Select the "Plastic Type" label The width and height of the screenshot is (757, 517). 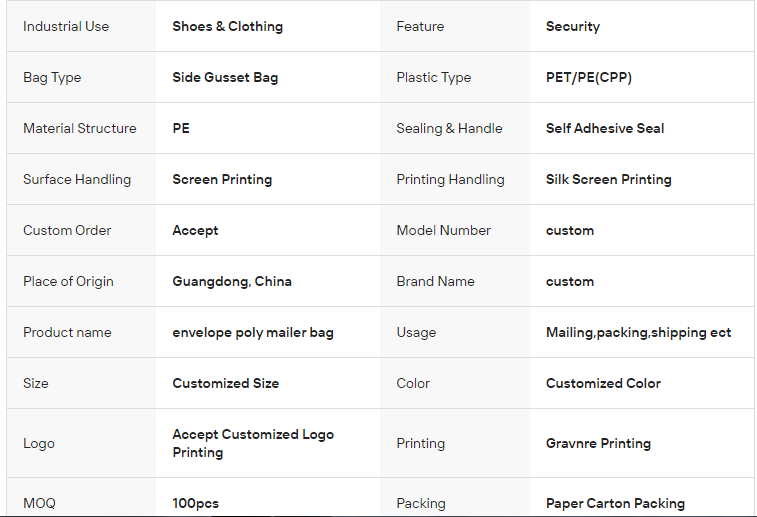point(433,77)
